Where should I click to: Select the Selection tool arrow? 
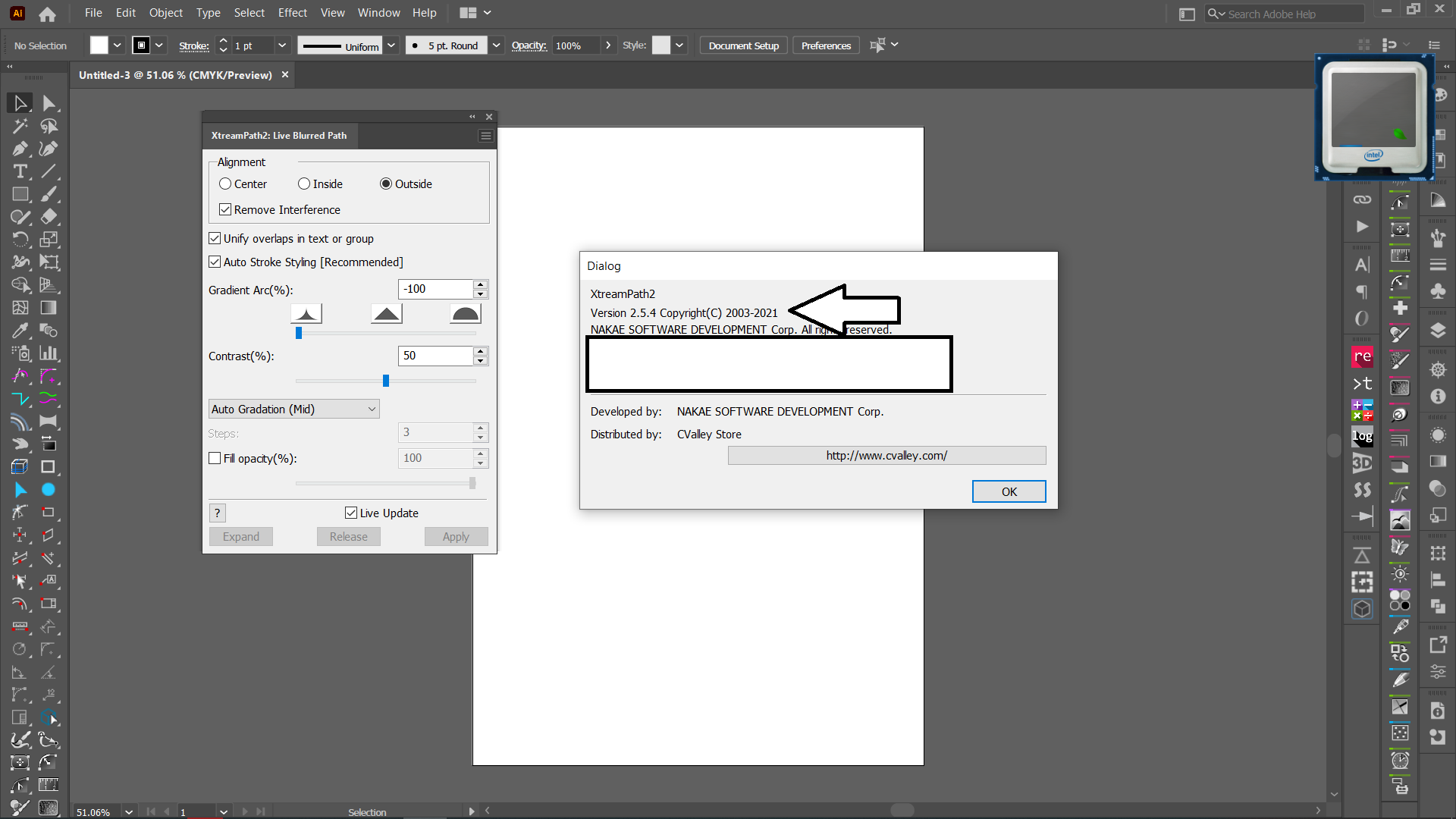[x=20, y=103]
